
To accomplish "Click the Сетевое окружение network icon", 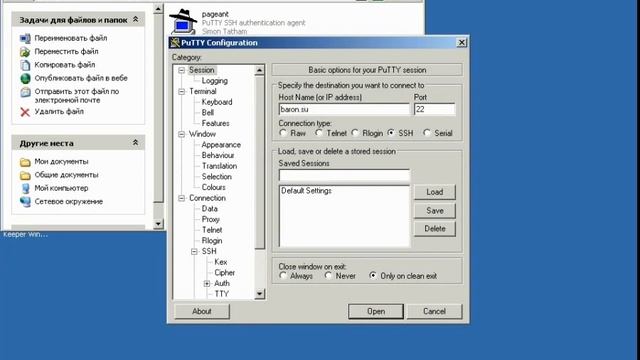I will [25, 202].
